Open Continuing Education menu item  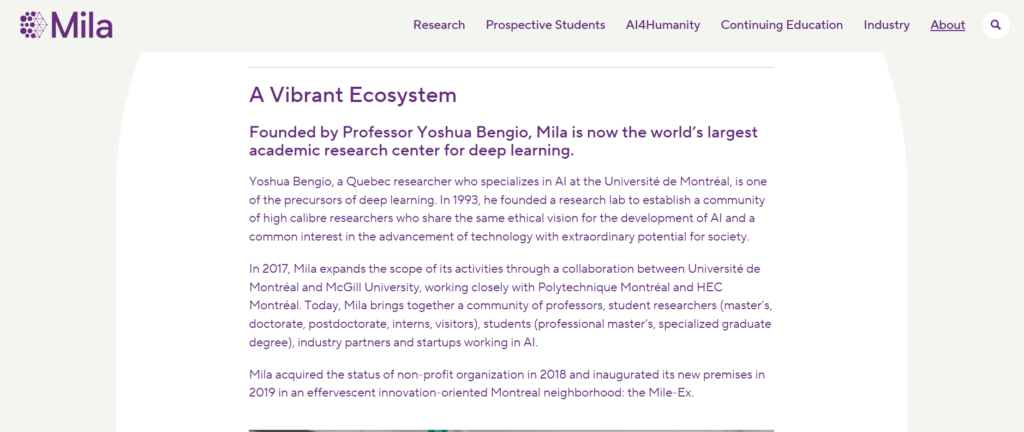point(782,25)
